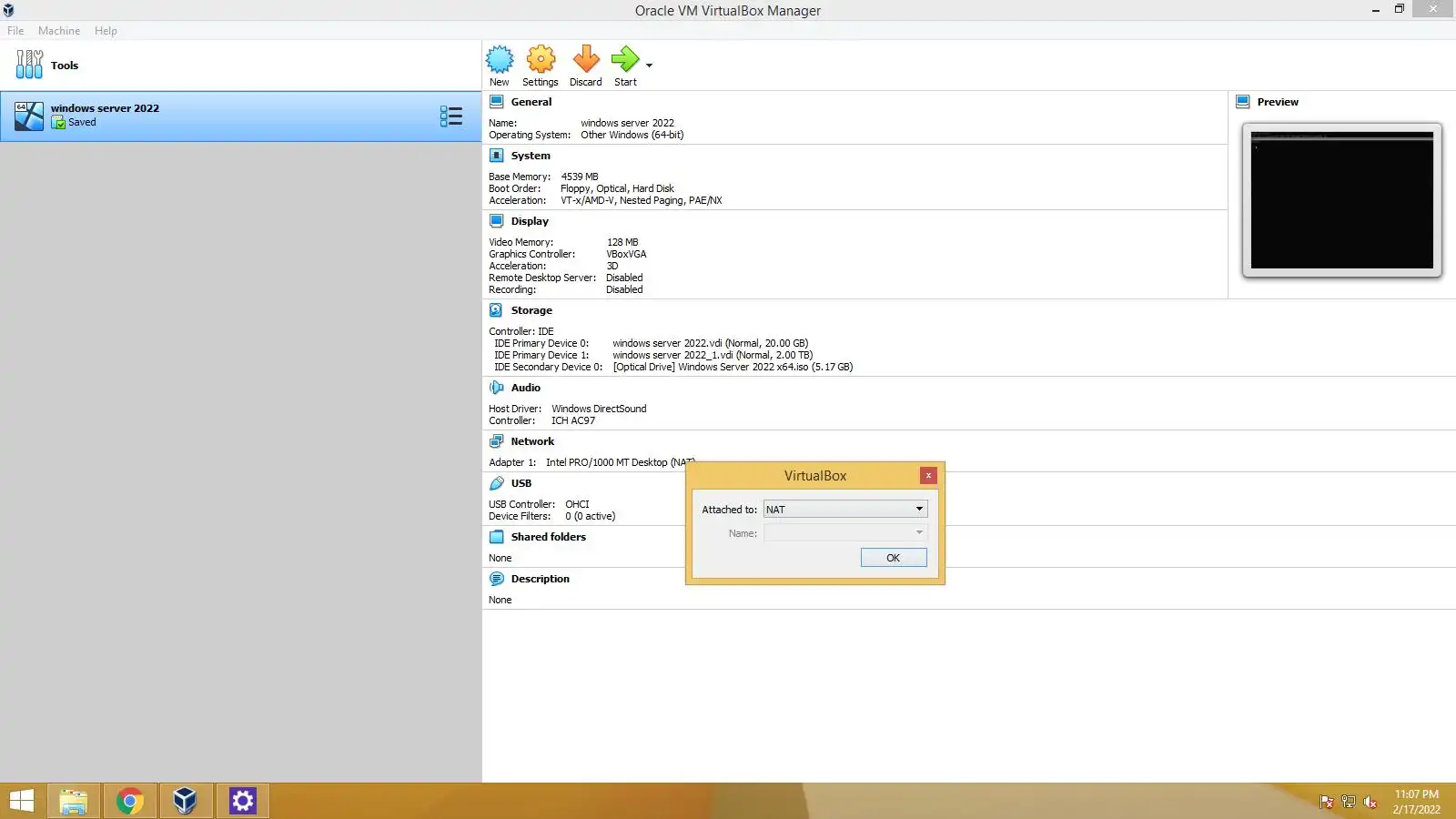Click the Audio section speaker icon
1456x819 pixels.
497,388
